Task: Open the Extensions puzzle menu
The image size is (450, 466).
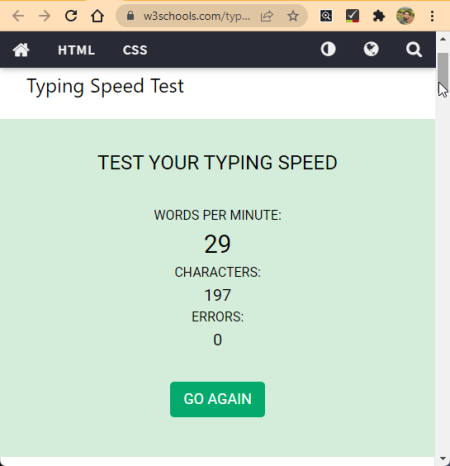Action: pos(379,16)
